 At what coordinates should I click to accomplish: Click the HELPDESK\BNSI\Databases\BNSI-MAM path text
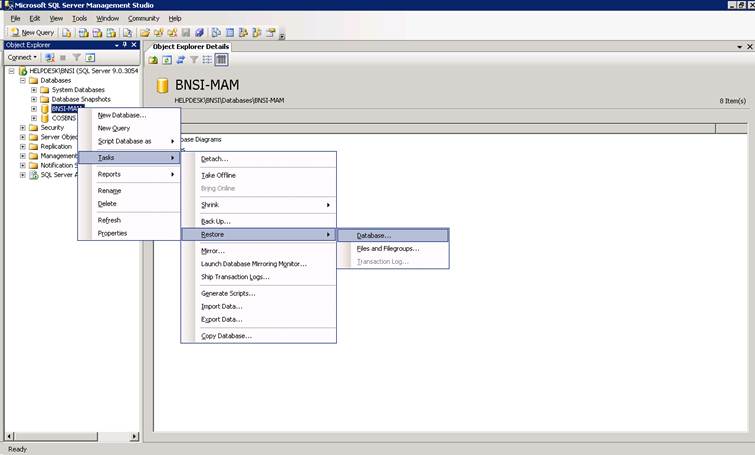click(x=229, y=101)
